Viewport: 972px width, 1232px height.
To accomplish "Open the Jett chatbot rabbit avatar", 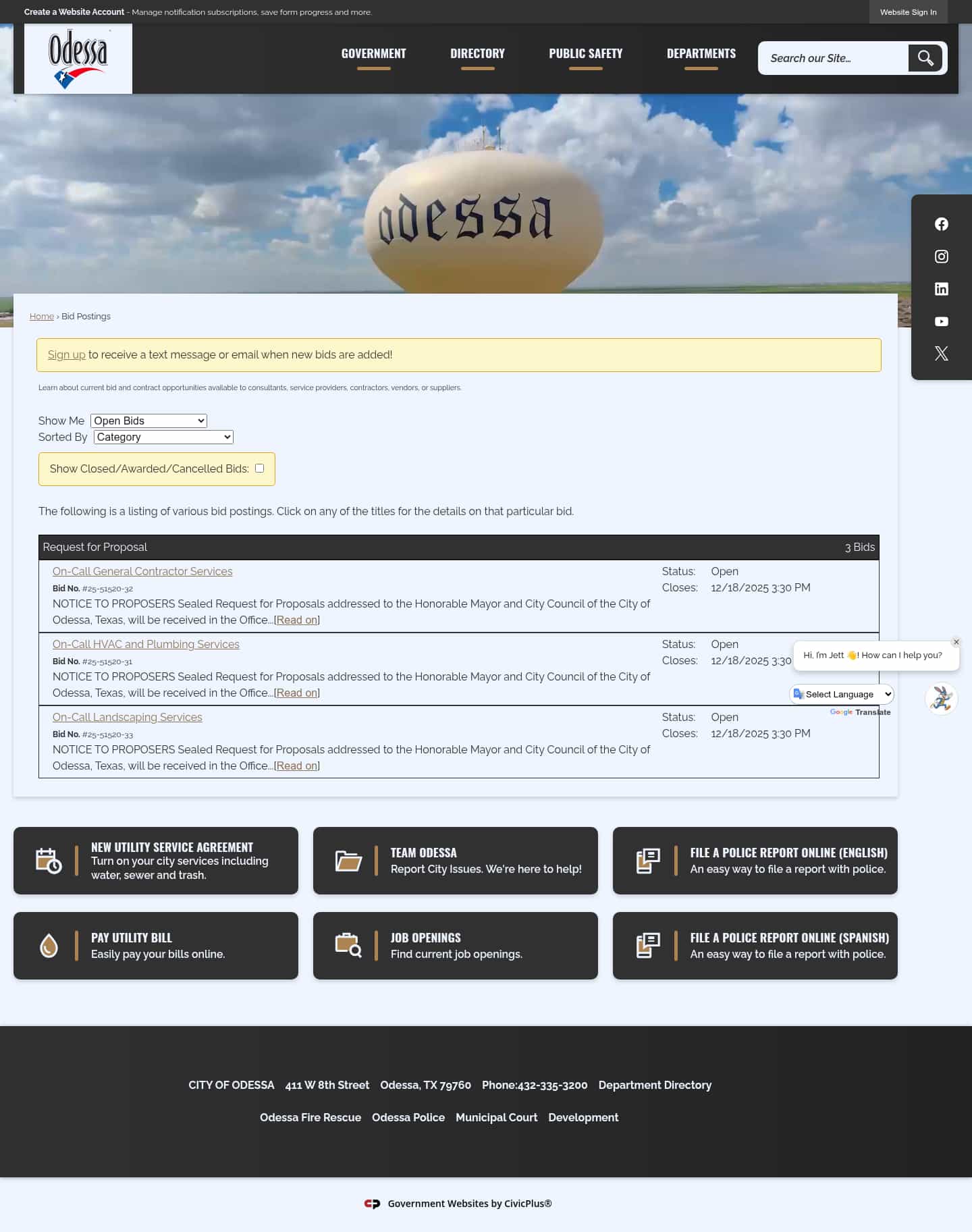I will (941, 699).
